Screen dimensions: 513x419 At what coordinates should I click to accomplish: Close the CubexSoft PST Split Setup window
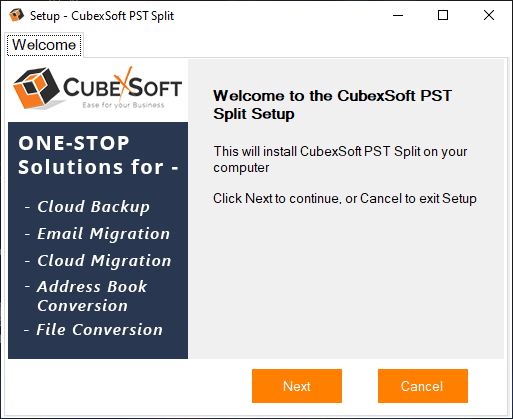[x=489, y=15]
